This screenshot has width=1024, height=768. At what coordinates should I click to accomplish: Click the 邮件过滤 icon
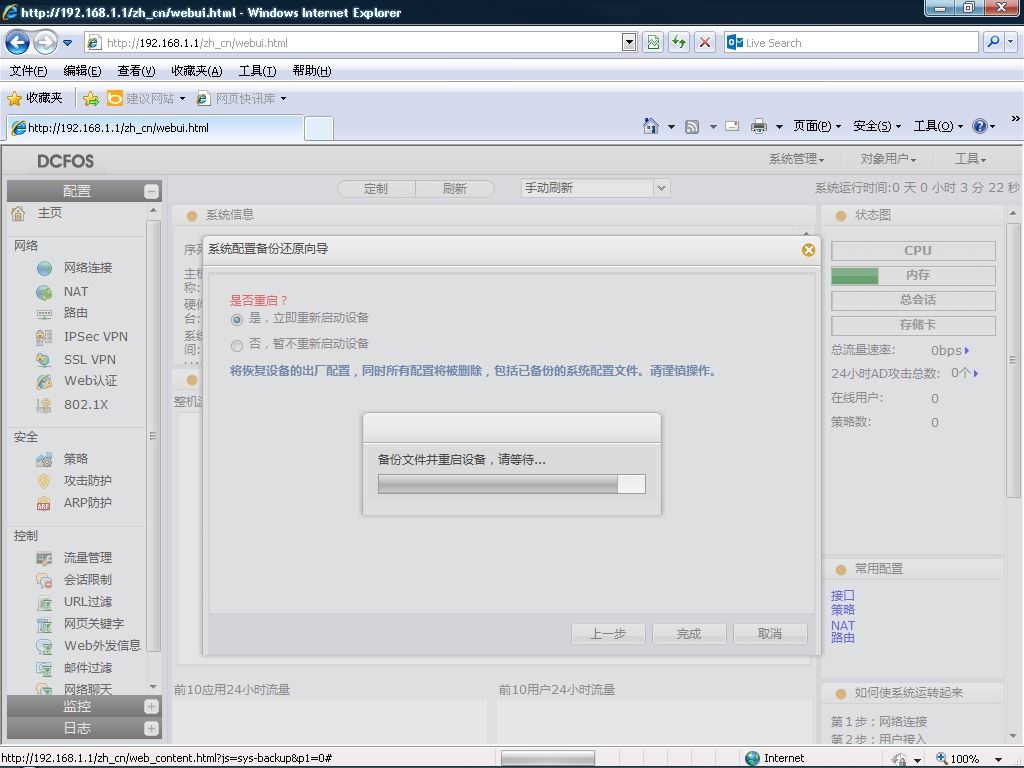[x=44, y=668]
